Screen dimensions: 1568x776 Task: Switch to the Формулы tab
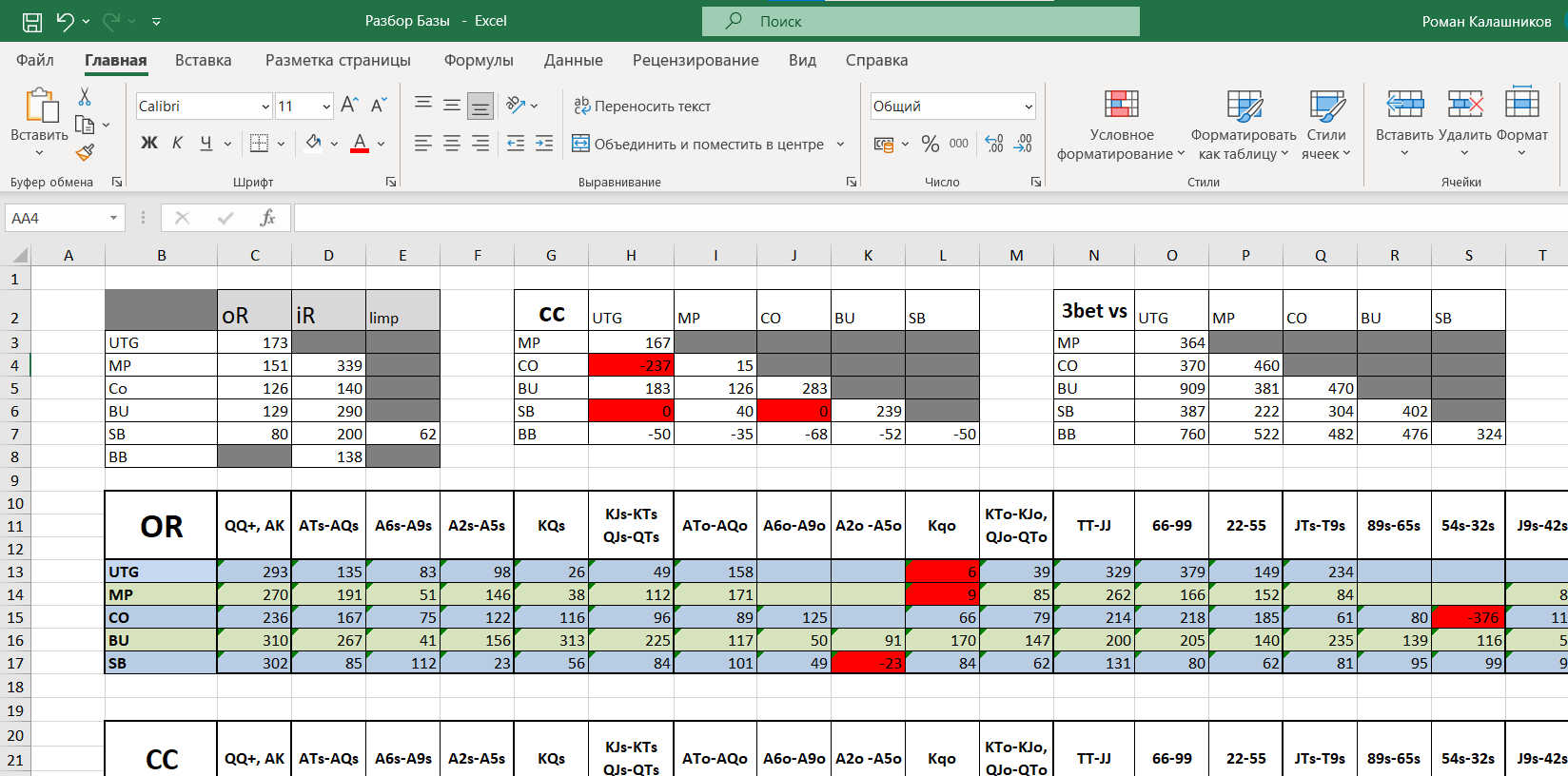479,60
